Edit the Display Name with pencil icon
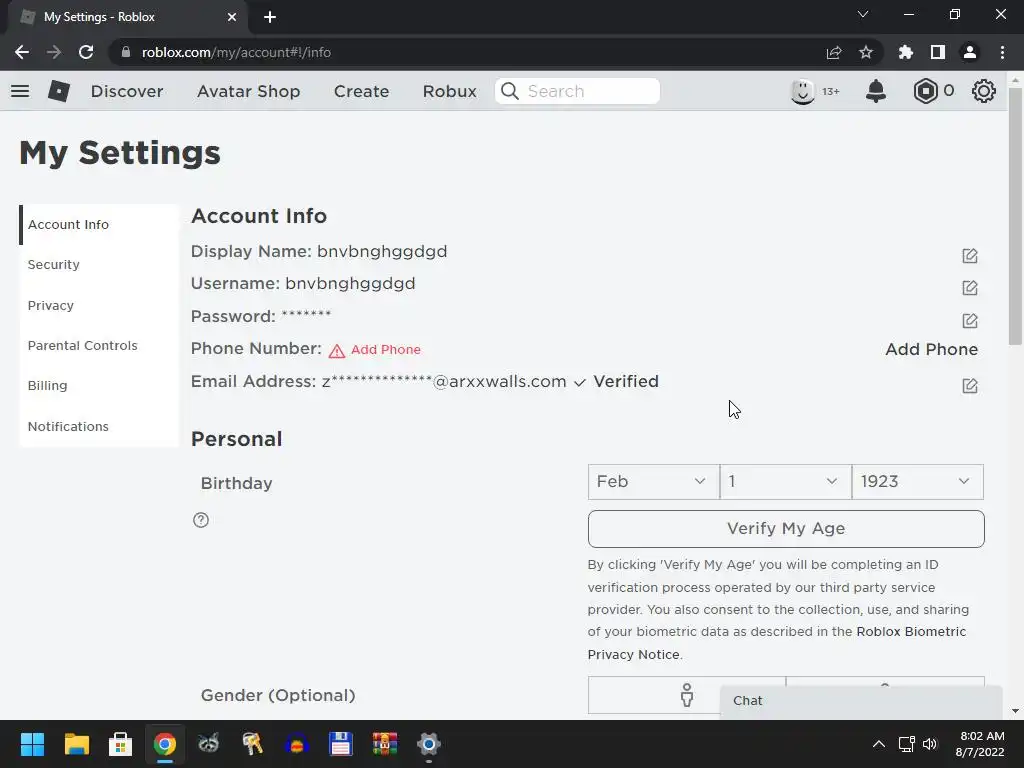The height and width of the screenshot is (768, 1024). point(970,255)
